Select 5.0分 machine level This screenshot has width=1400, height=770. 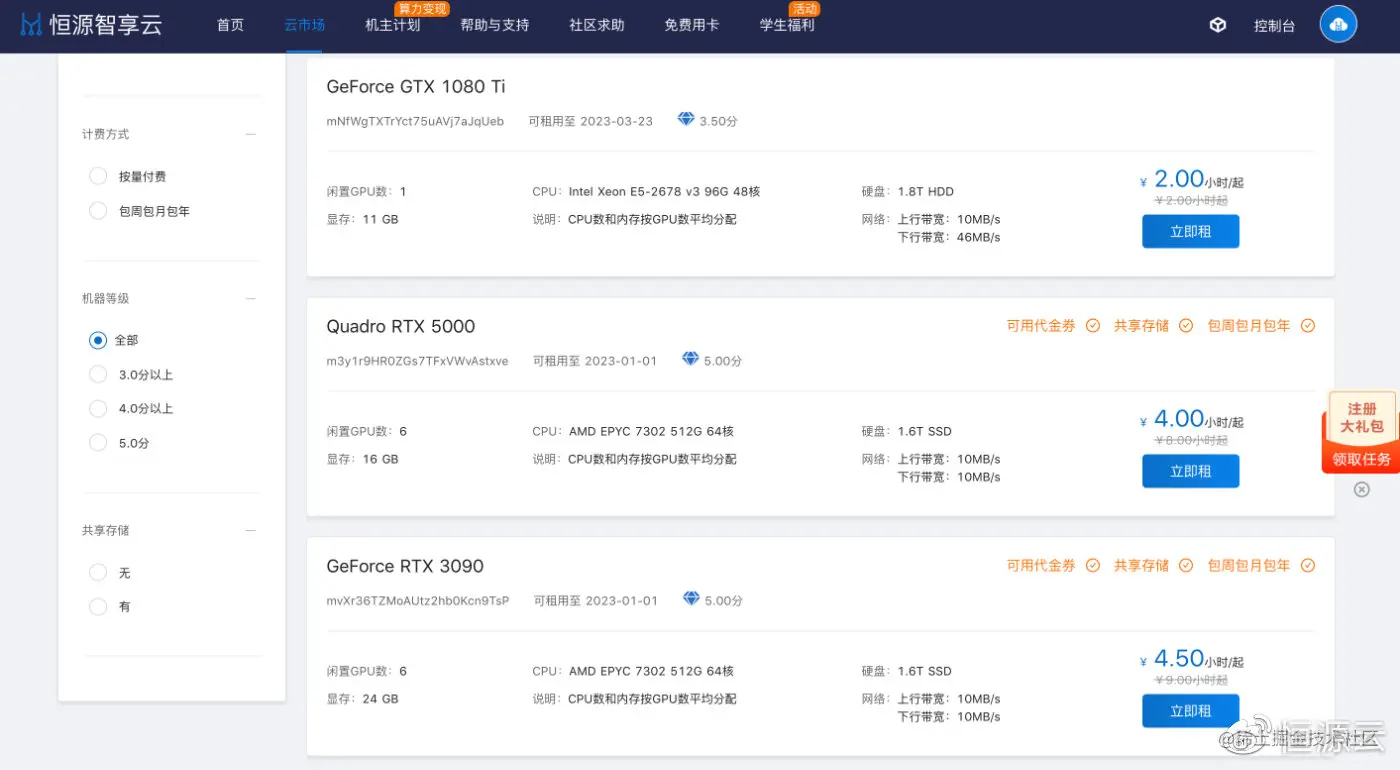98,443
